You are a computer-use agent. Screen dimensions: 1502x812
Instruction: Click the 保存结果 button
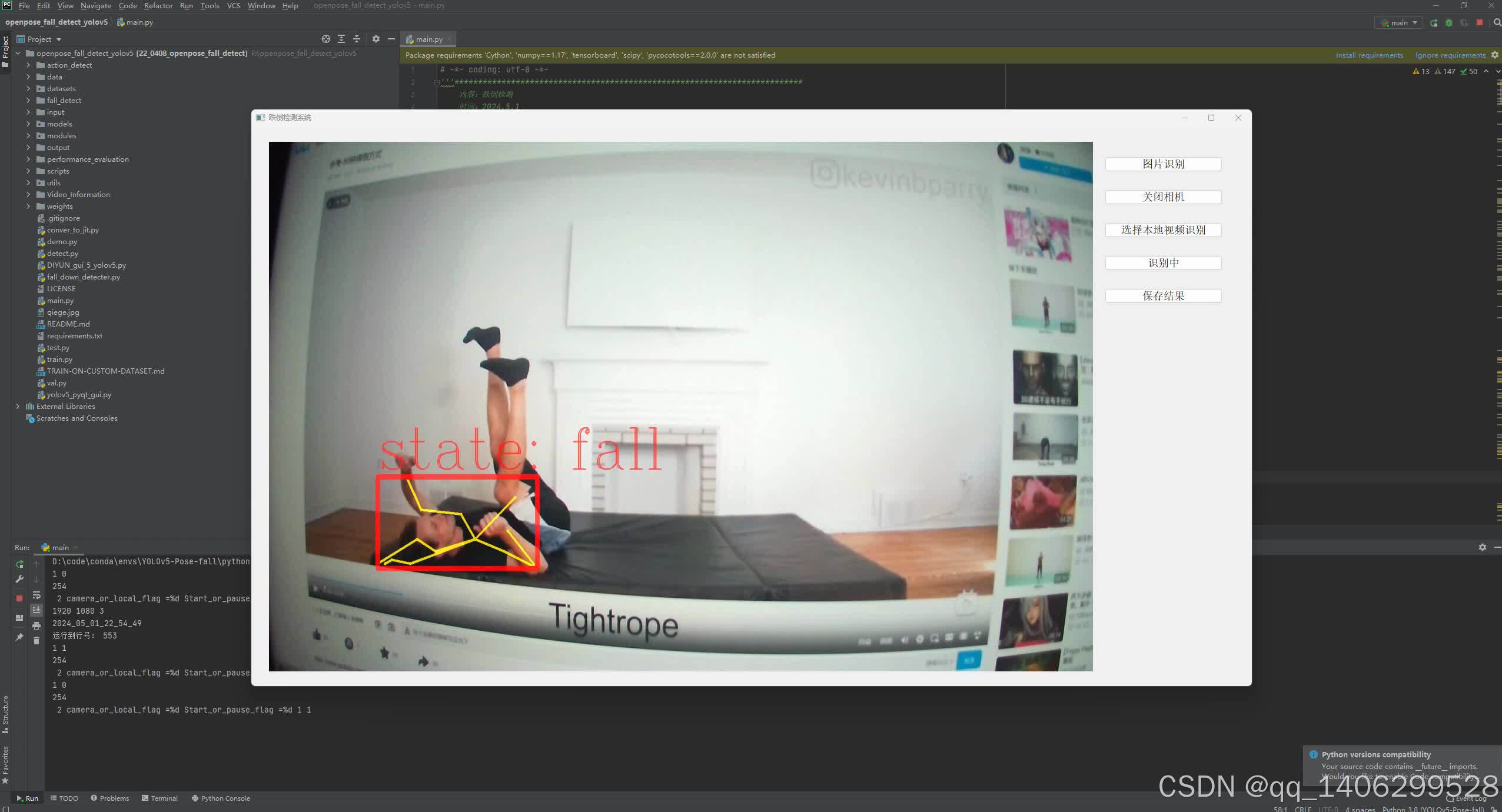pos(1163,296)
